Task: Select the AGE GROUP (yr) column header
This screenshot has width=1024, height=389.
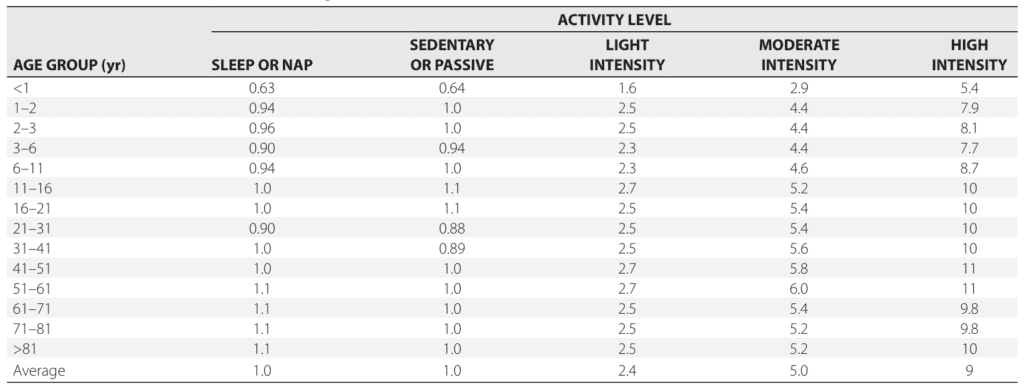Action: tap(70, 65)
